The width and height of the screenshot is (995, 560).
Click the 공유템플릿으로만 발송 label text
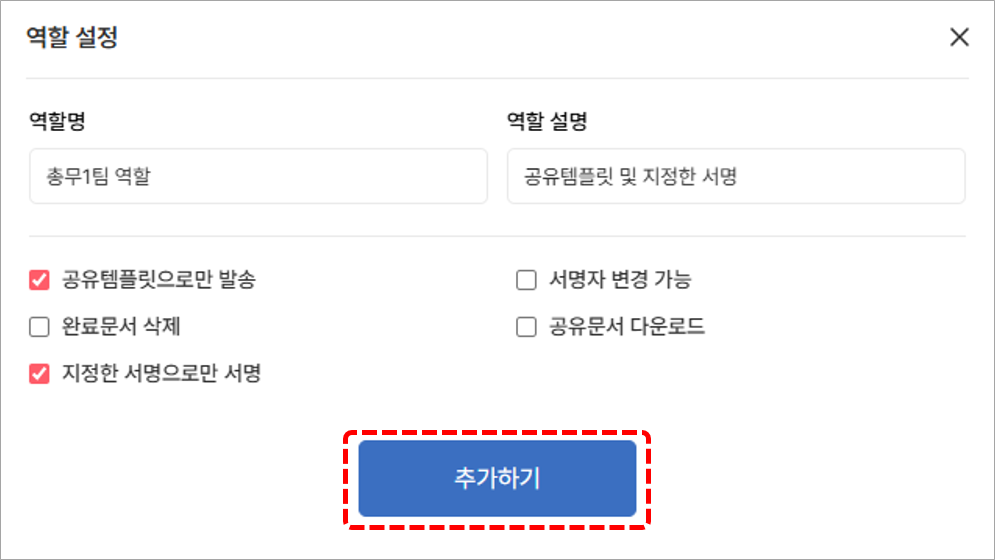tap(159, 280)
